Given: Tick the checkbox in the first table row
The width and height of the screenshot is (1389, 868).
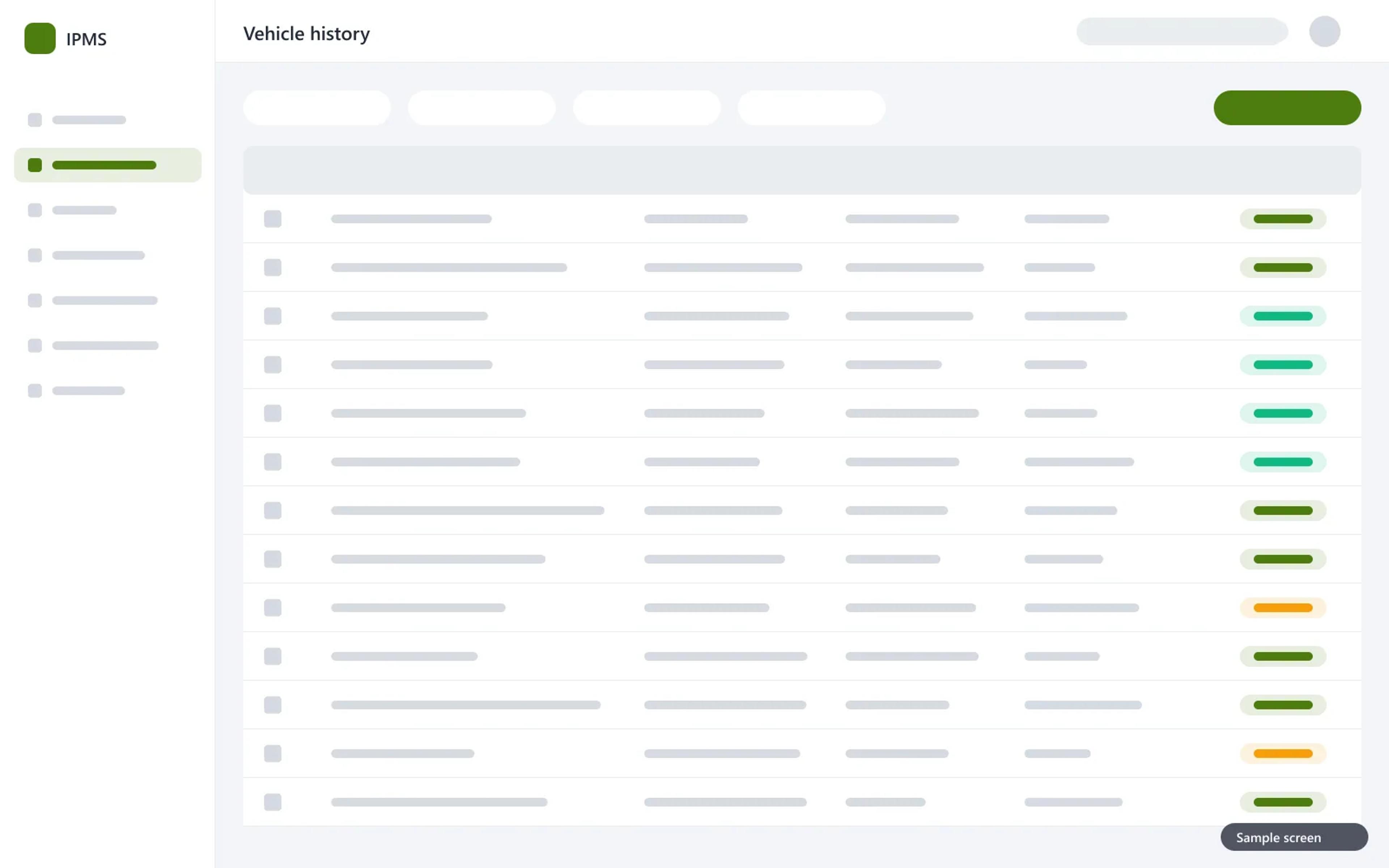Looking at the screenshot, I should (x=273, y=219).
